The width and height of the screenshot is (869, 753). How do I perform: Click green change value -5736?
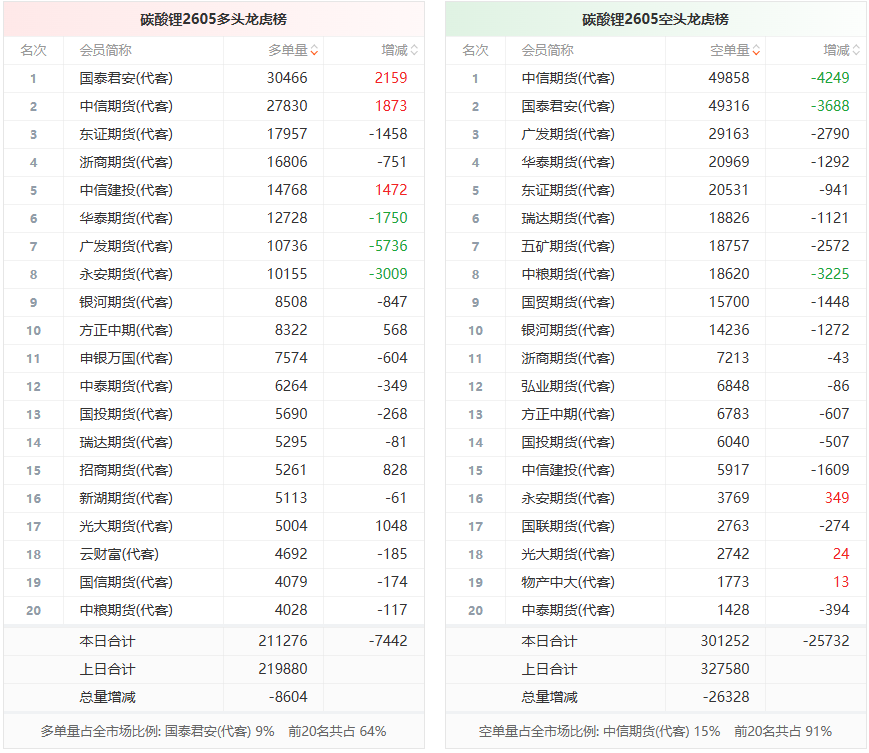[x=388, y=246]
